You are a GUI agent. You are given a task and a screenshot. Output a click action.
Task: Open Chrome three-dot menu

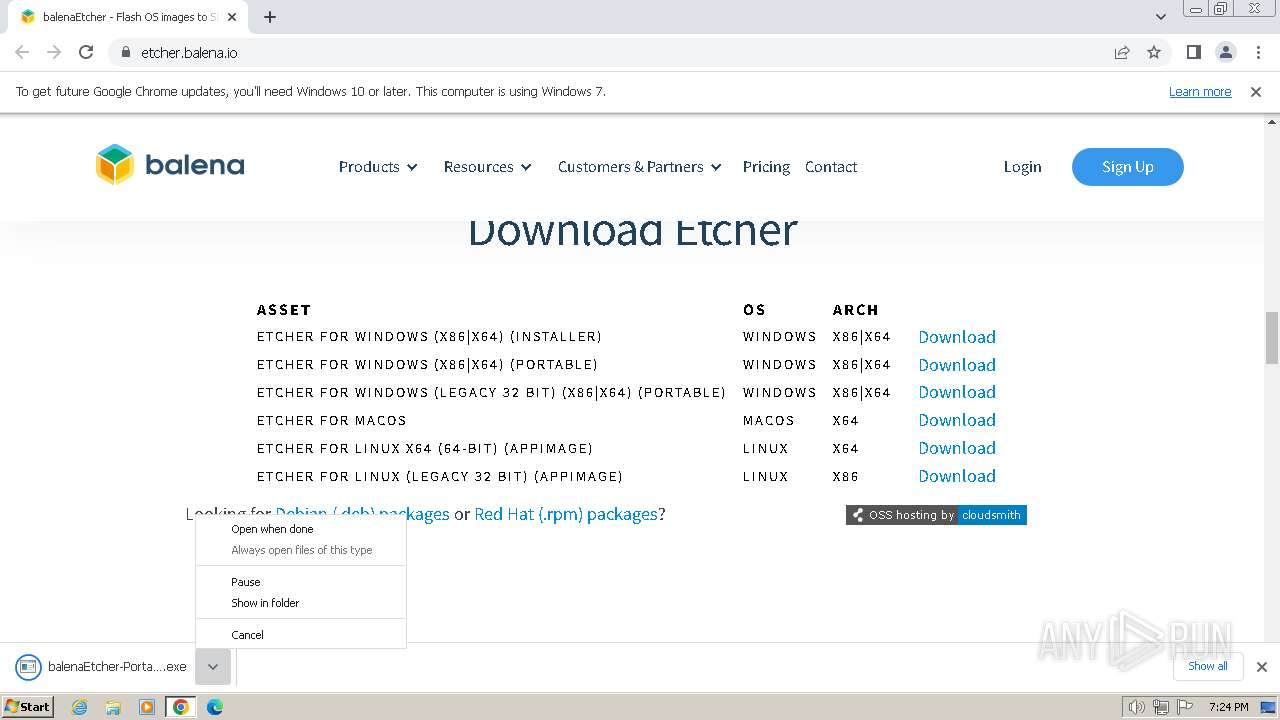(1258, 52)
